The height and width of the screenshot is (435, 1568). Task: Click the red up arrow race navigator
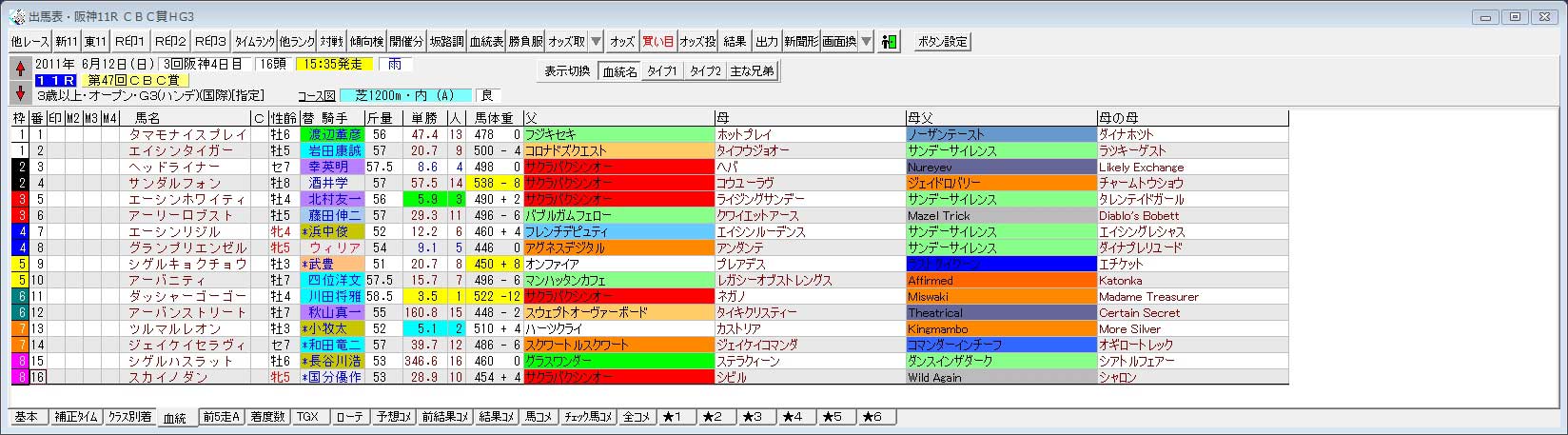coord(19,68)
